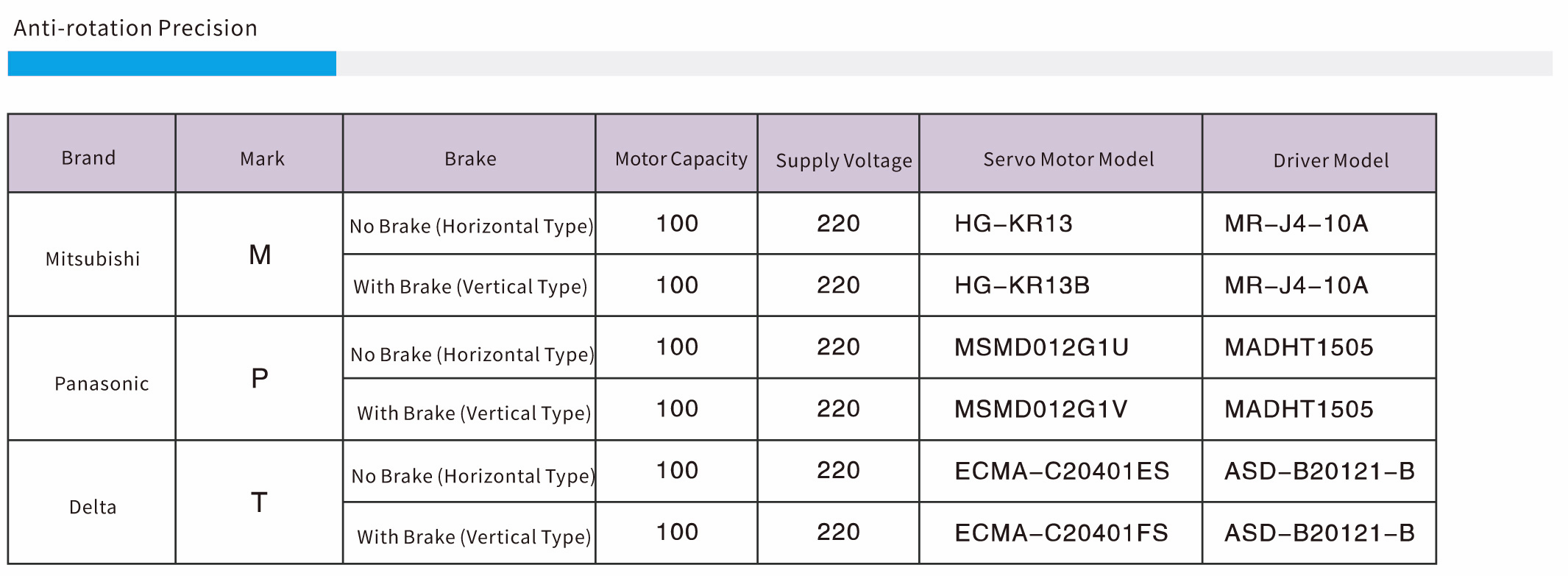Select the ECMA-C20401ES motor model cell
Screen dimensions: 1568x576
pyautogui.click(x=1061, y=471)
